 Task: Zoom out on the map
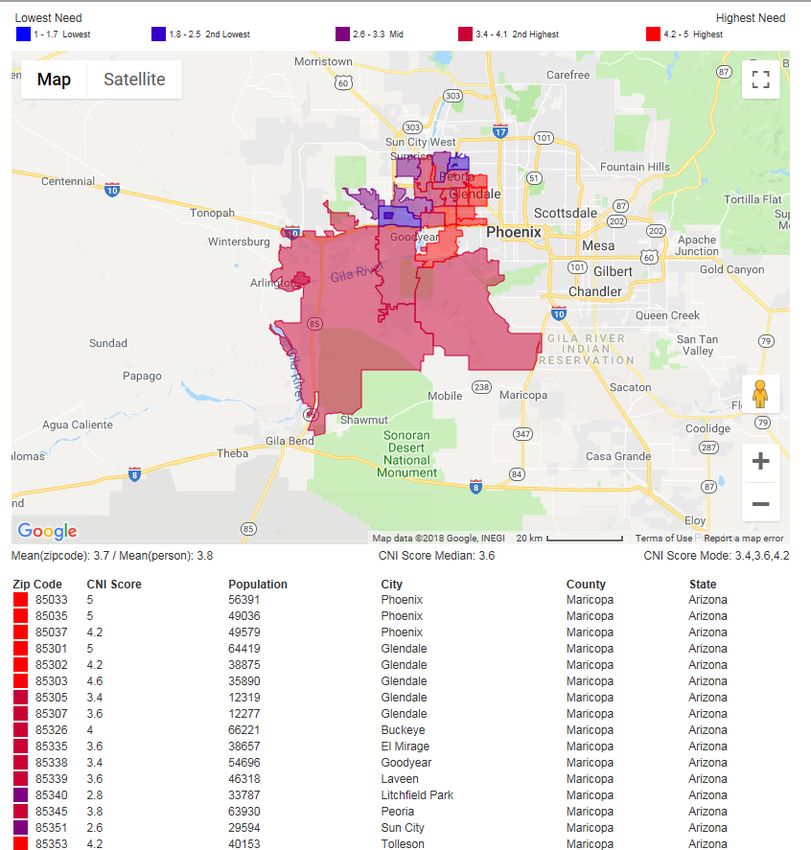(x=761, y=504)
